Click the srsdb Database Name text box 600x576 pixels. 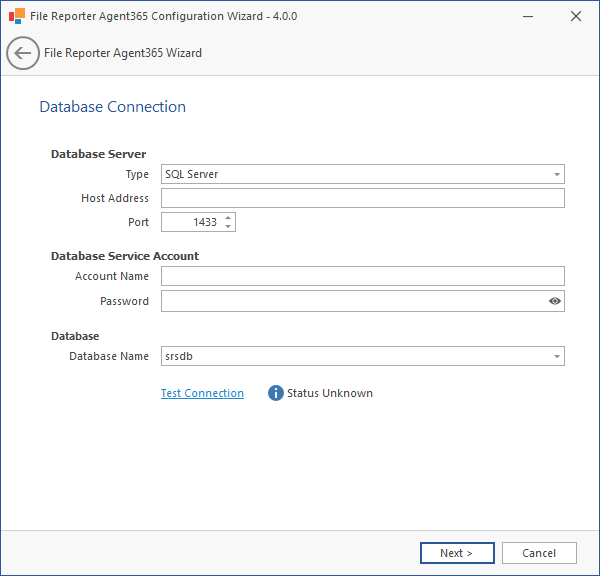tap(352, 356)
